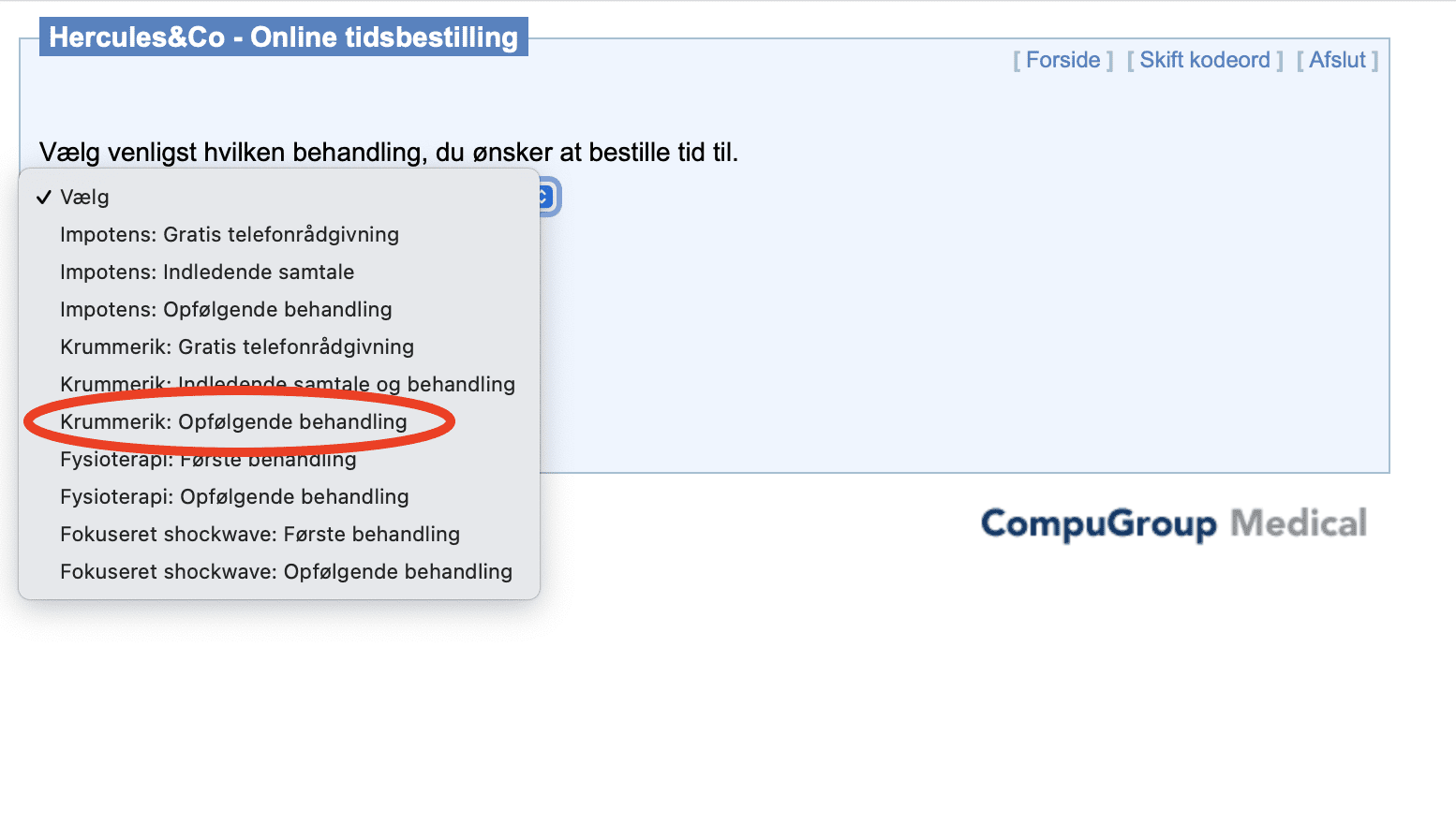1456x839 pixels.
Task: Choose Impotens: Gratis telefonrådgivning
Action: (x=279, y=234)
